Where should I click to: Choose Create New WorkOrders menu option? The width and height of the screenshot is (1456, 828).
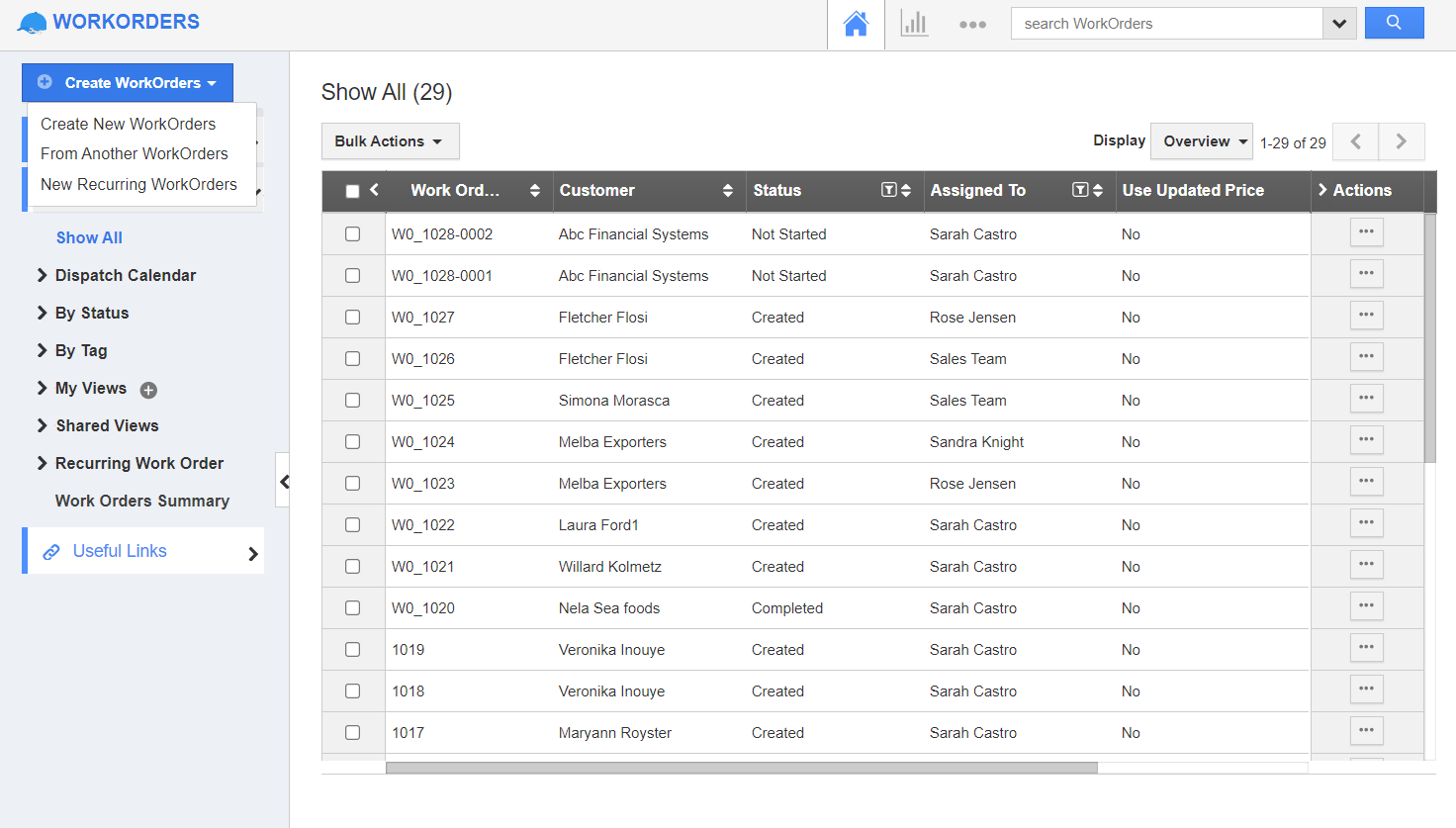(x=128, y=124)
